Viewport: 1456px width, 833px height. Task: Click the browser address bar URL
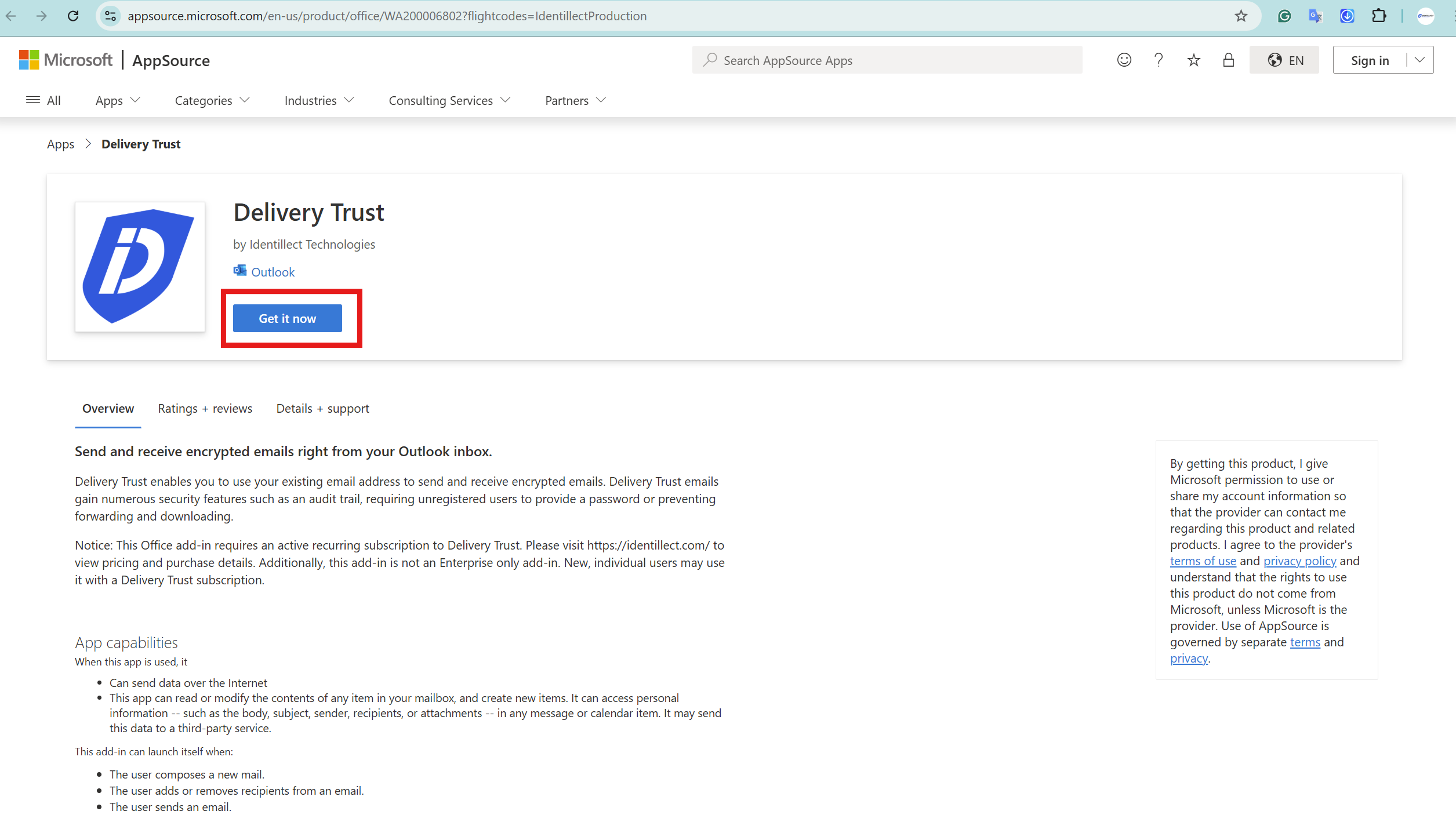point(387,16)
